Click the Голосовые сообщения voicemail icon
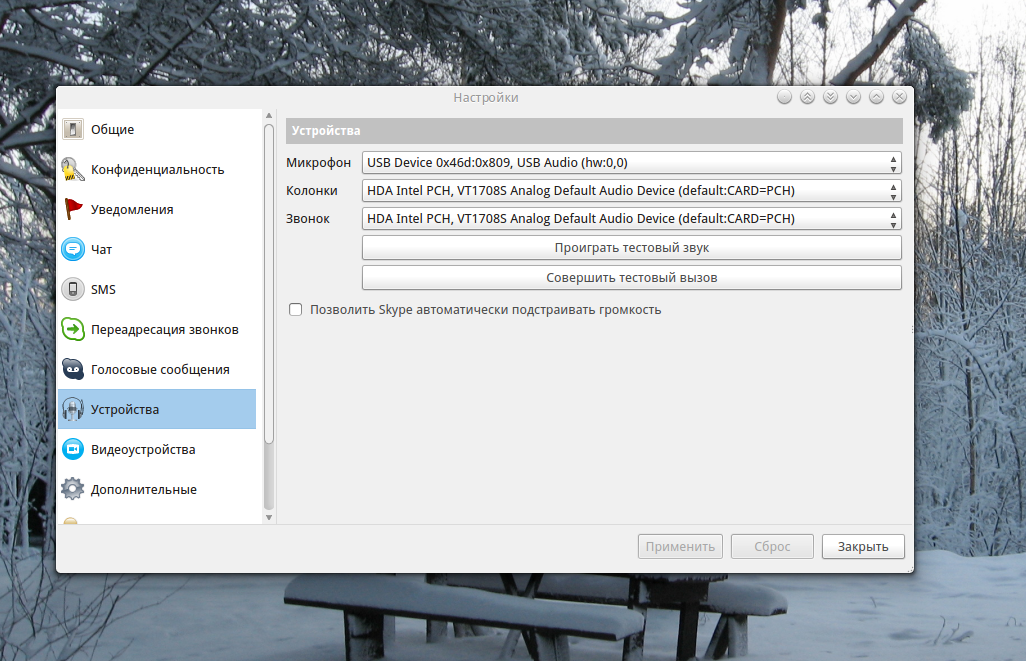 pos(73,369)
